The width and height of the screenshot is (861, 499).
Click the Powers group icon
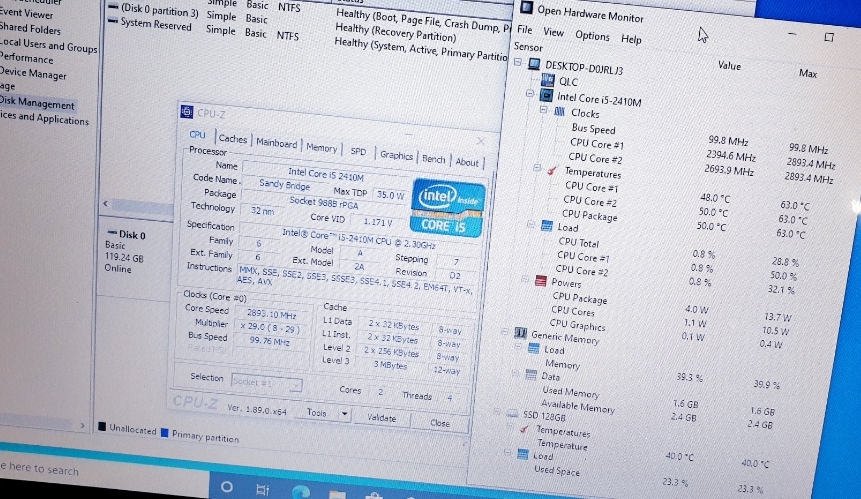tap(540, 281)
